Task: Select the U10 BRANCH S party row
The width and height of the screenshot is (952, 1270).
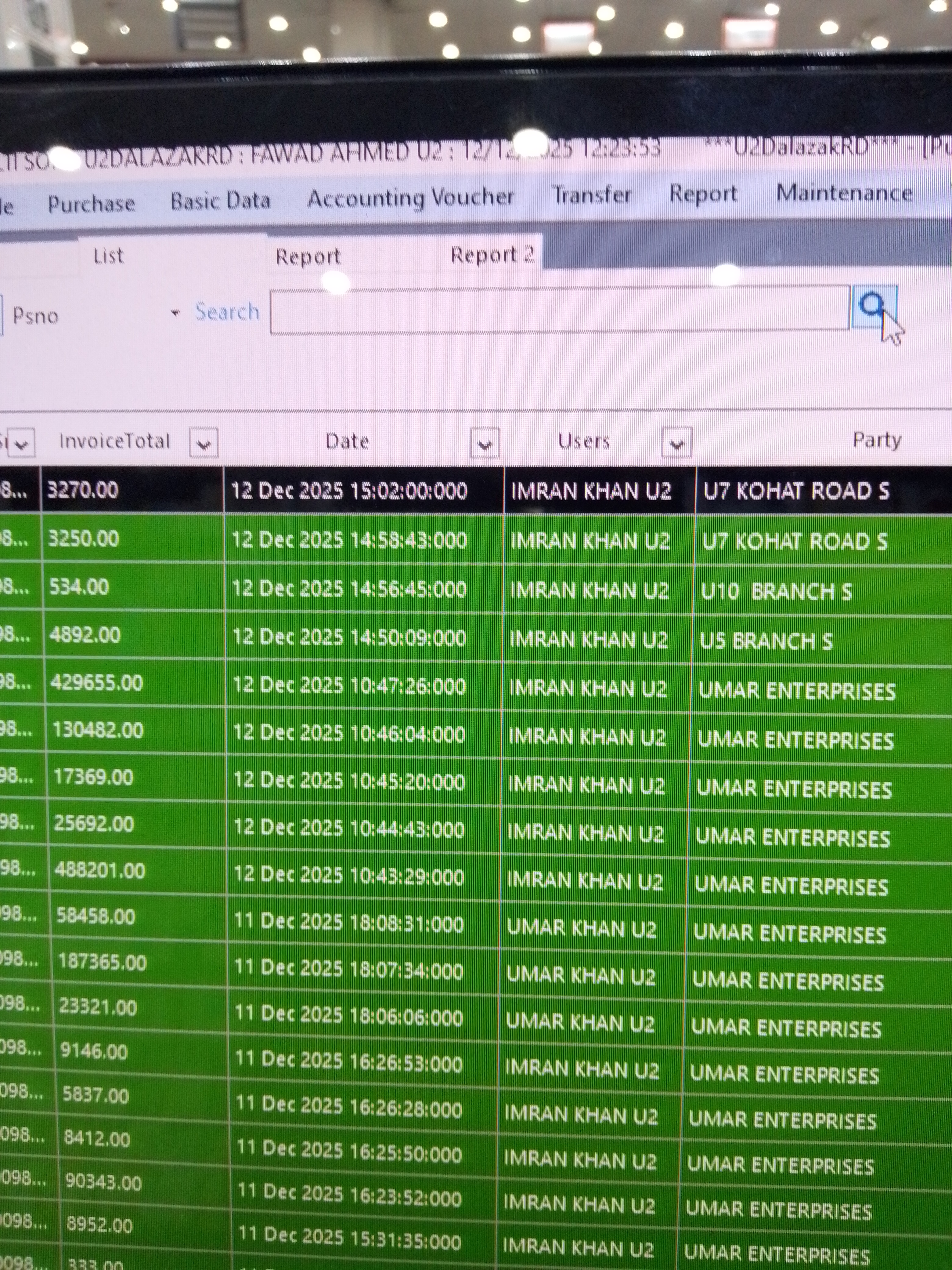Action: click(x=776, y=591)
